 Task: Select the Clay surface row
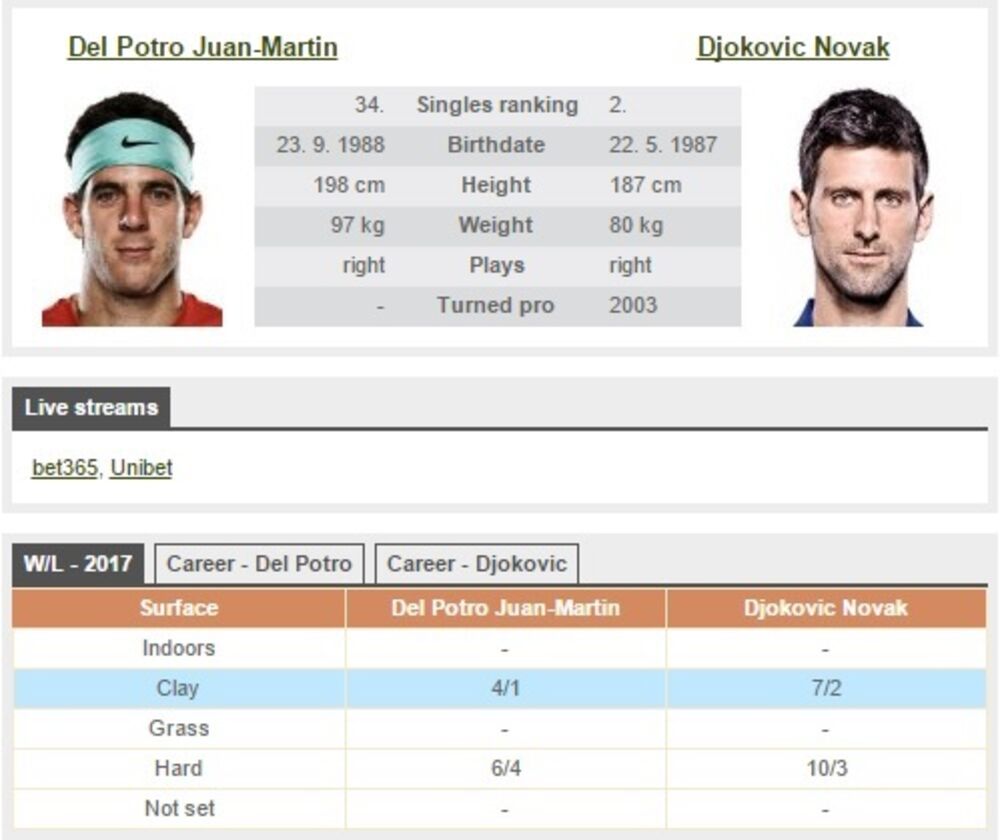point(178,688)
